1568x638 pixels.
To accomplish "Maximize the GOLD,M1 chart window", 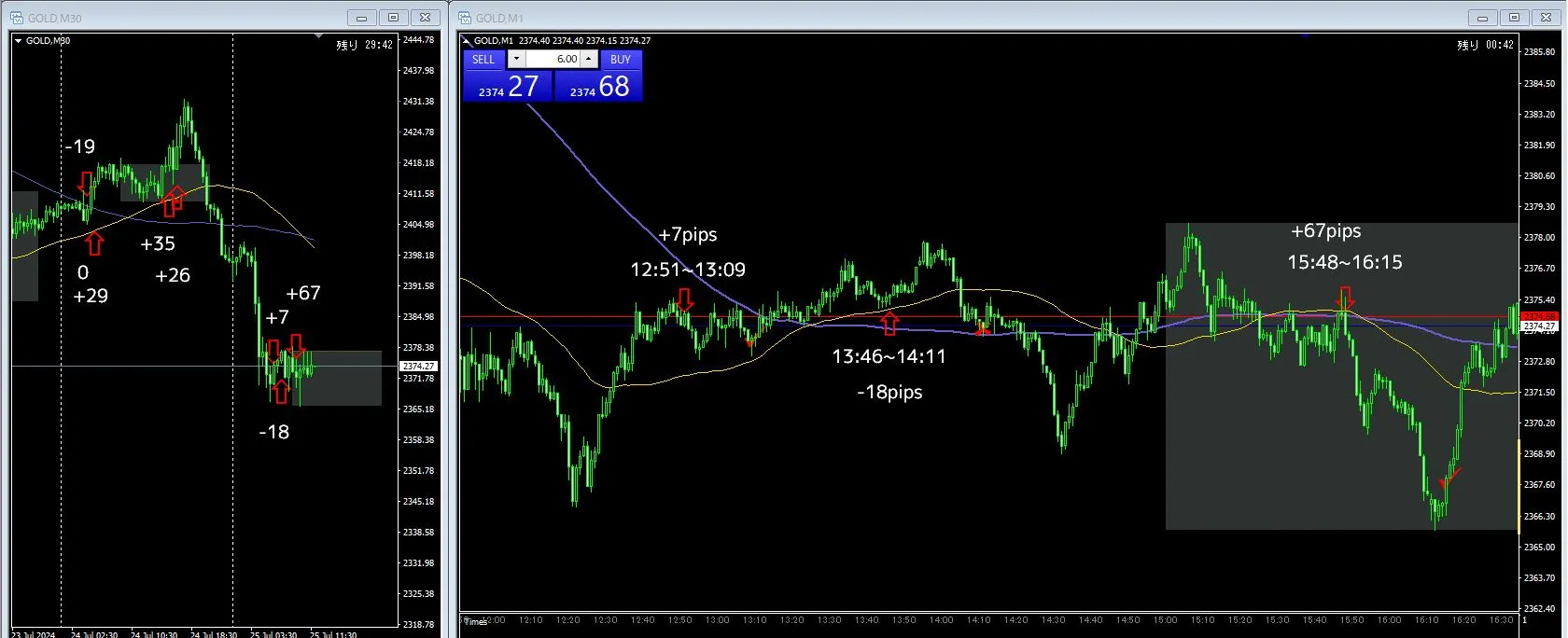I will coord(1514,18).
